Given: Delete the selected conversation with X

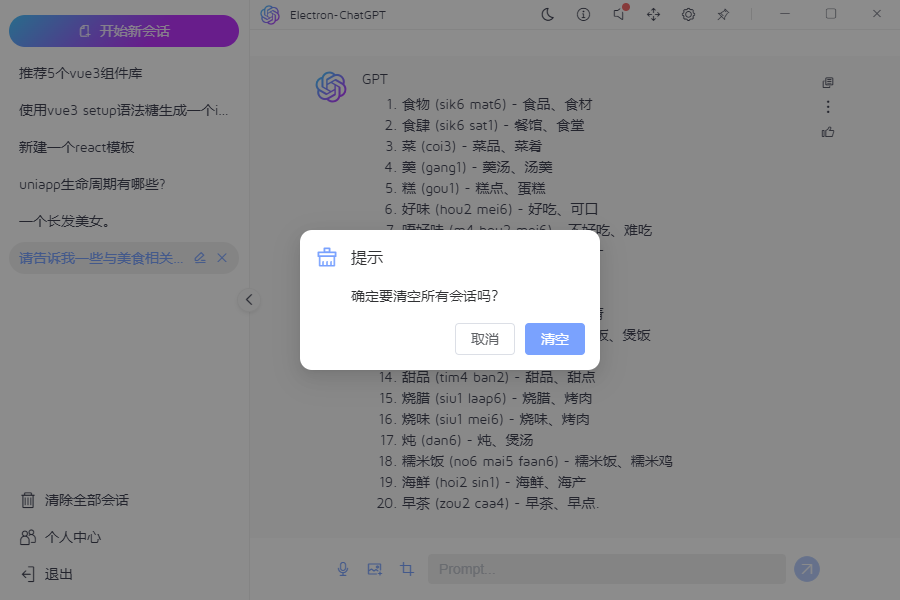Looking at the screenshot, I should click(222, 258).
